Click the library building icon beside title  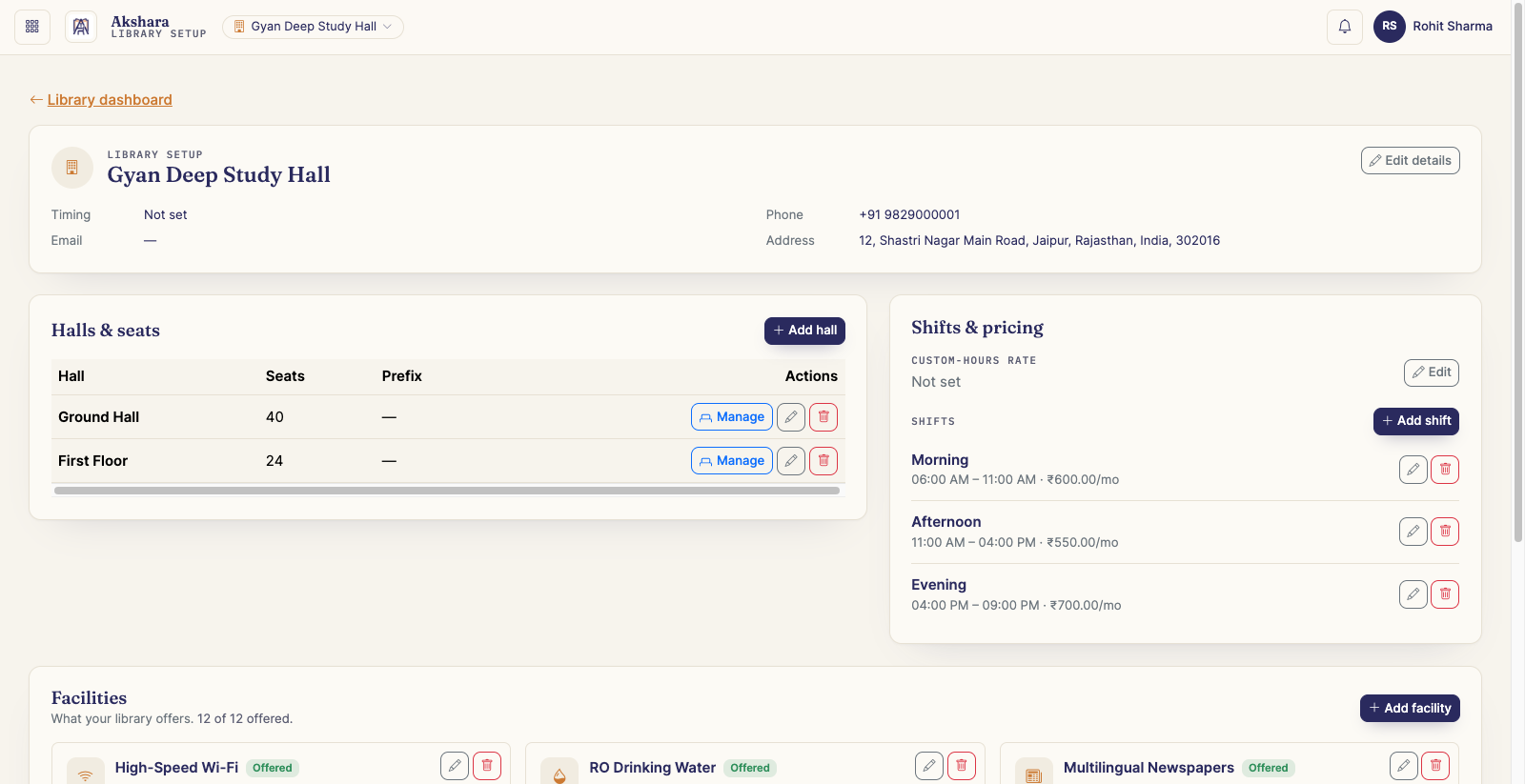pyautogui.click(x=72, y=168)
